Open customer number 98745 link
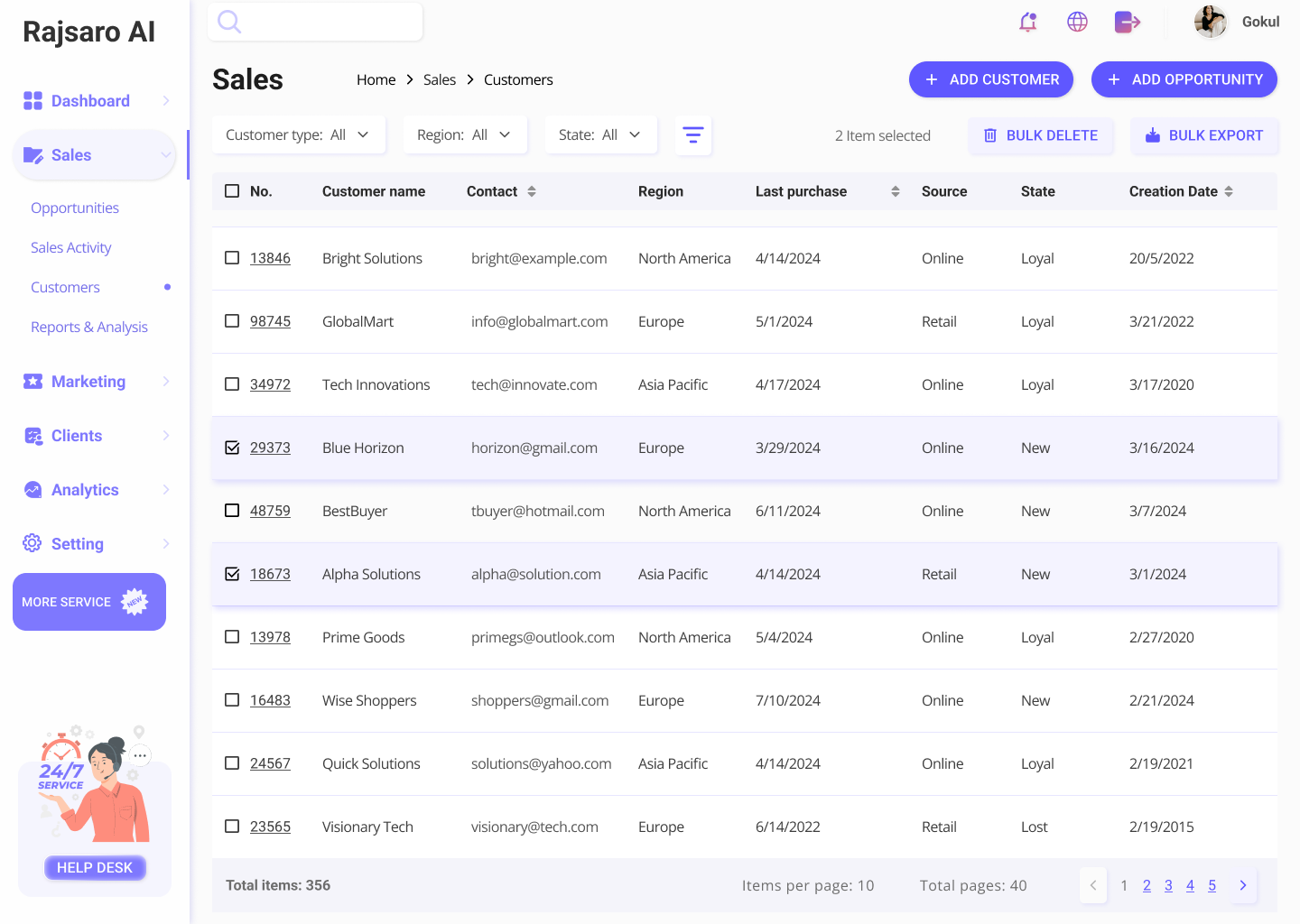 click(x=270, y=321)
